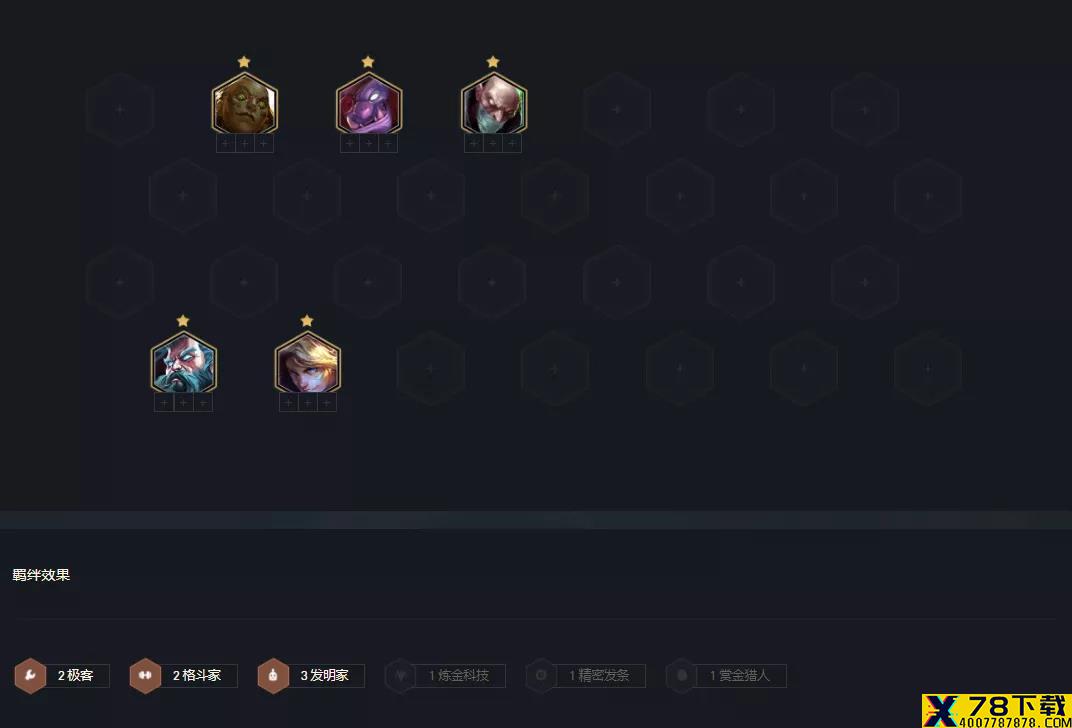Click the empty hex slot left of Illaoi
This screenshot has width=1072, height=728.
click(120, 109)
